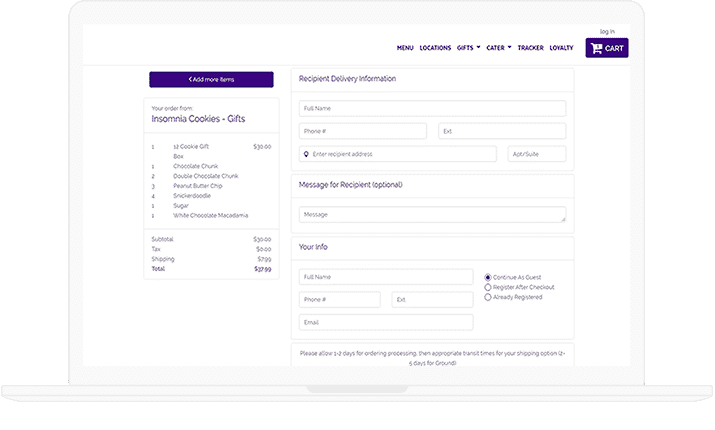Screen dimensions: 715x430
Task: Click the Message text area
Action: [x=432, y=214]
